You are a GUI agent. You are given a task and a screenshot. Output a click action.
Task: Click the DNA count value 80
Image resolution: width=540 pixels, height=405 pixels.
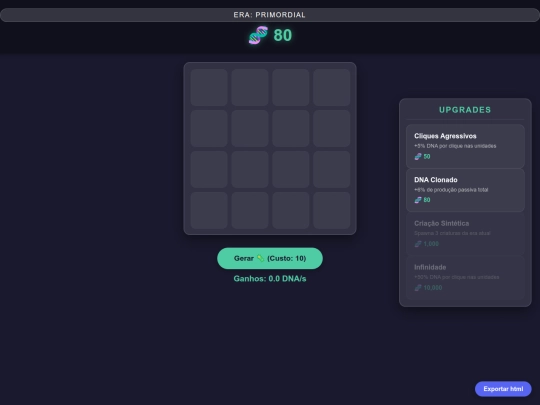coord(283,35)
